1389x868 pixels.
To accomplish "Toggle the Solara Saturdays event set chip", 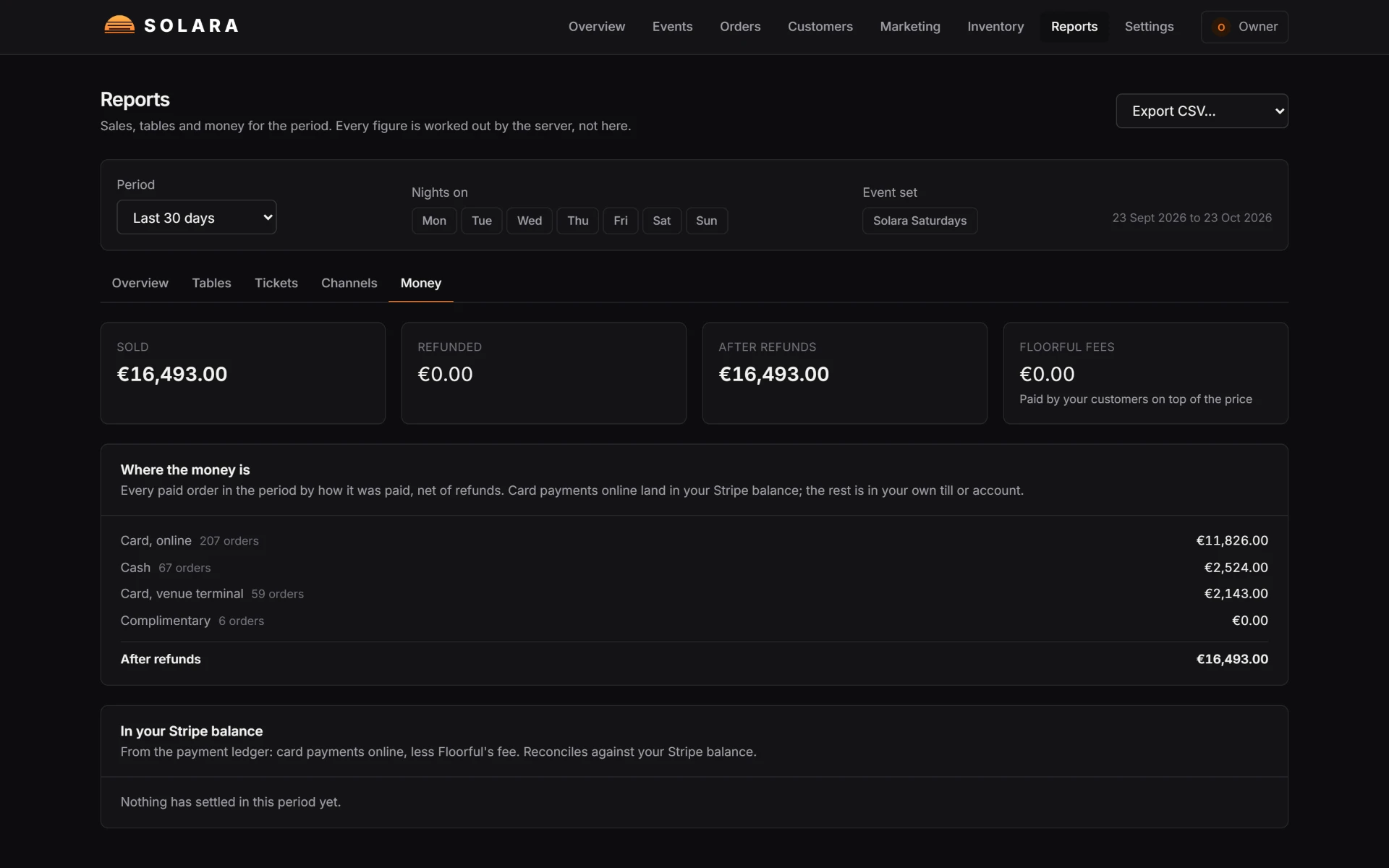I will [x=919, y=221].
